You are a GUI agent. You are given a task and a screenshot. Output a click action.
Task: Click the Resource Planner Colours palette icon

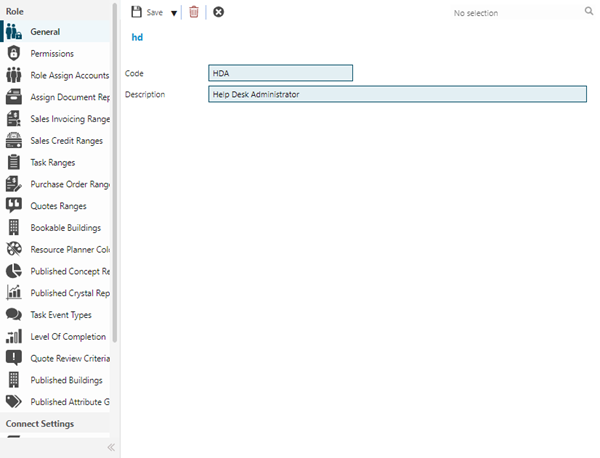[x=14, y=249]
